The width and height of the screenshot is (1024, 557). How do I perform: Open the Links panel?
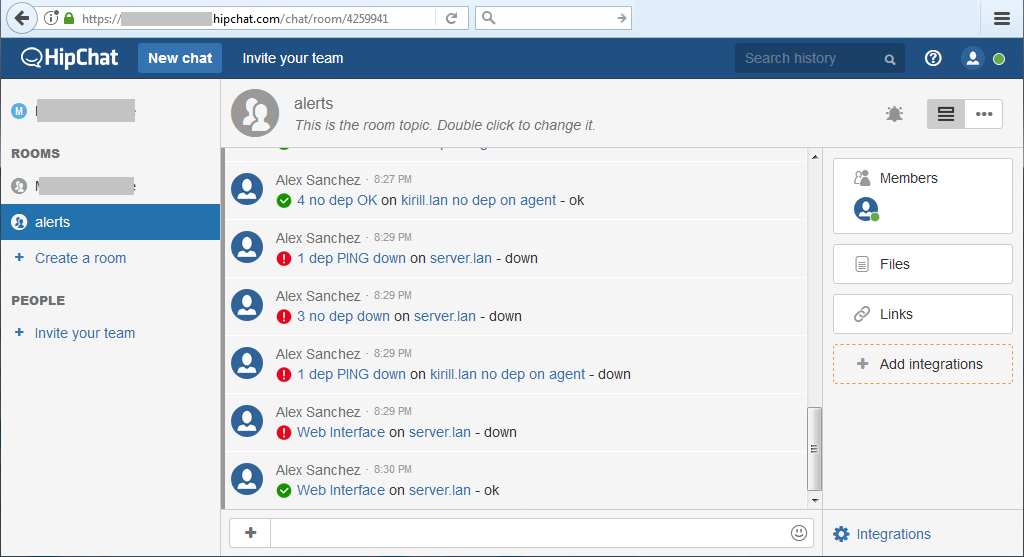tap(923, 314)
